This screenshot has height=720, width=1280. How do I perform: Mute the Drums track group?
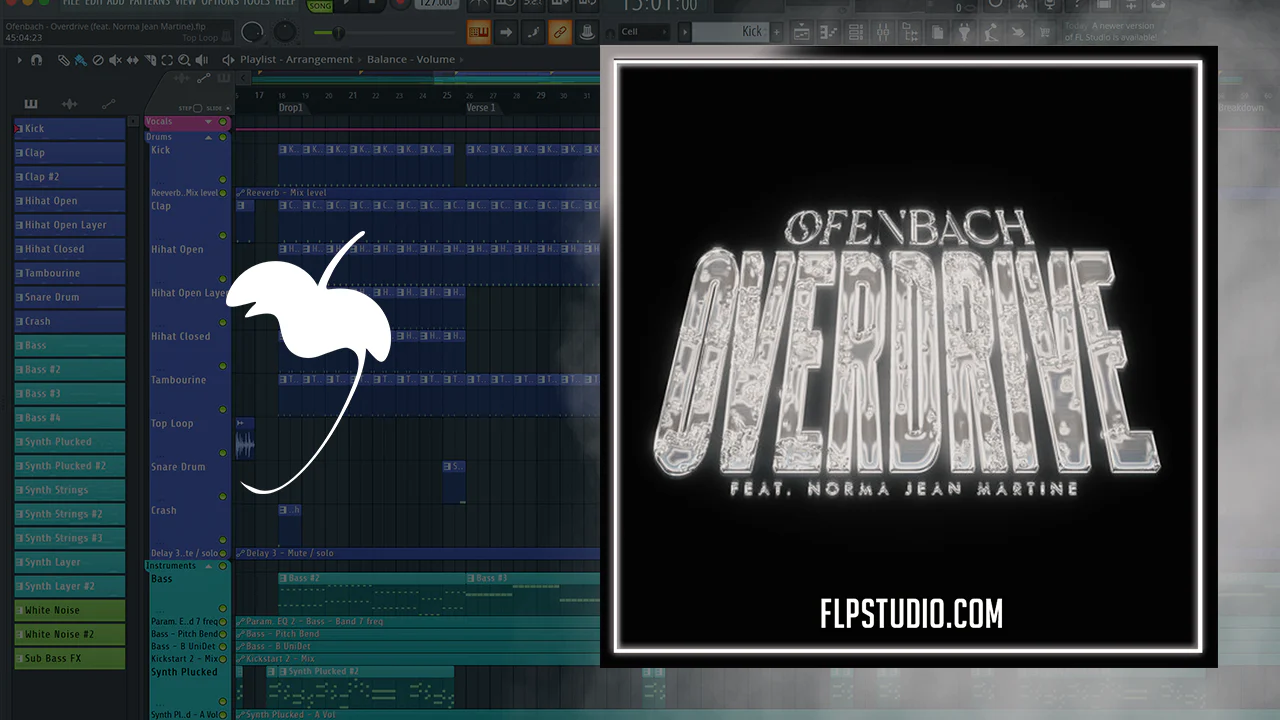coord(222,137)
